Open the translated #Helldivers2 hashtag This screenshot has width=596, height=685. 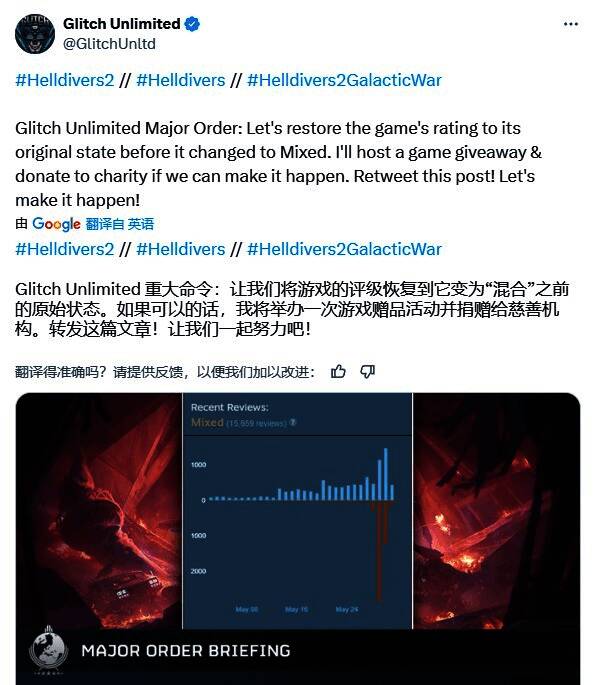65,249
